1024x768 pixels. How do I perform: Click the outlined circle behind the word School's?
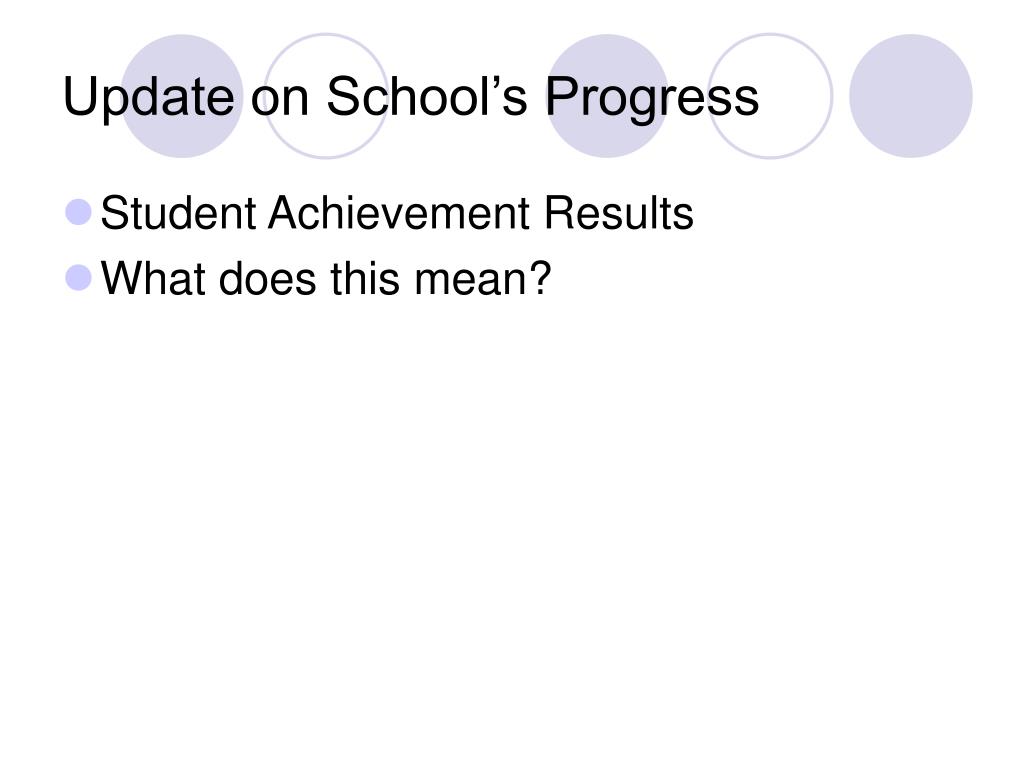(x=326, y=96)
